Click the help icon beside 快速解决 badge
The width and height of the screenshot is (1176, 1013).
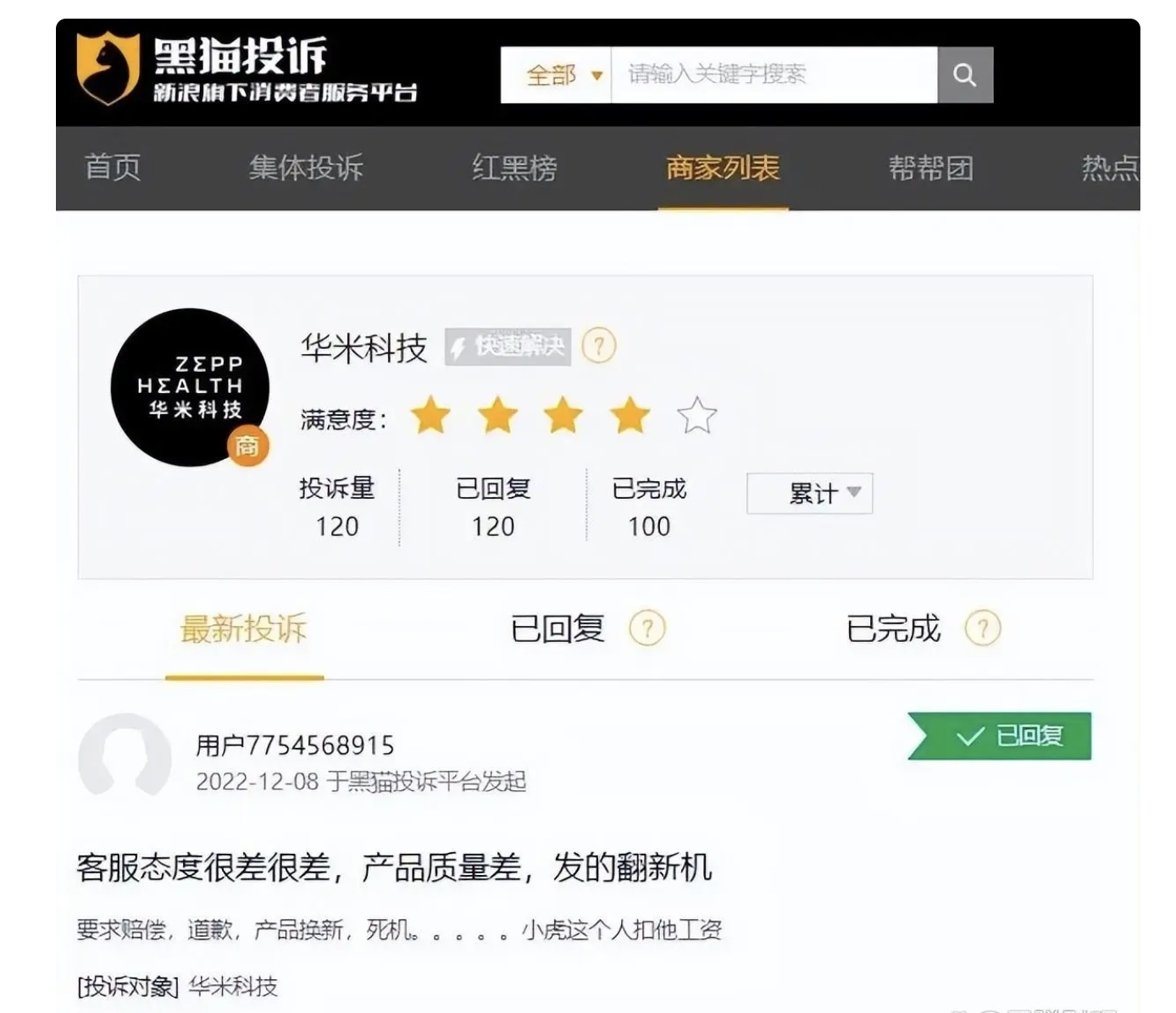coord(599,346)
